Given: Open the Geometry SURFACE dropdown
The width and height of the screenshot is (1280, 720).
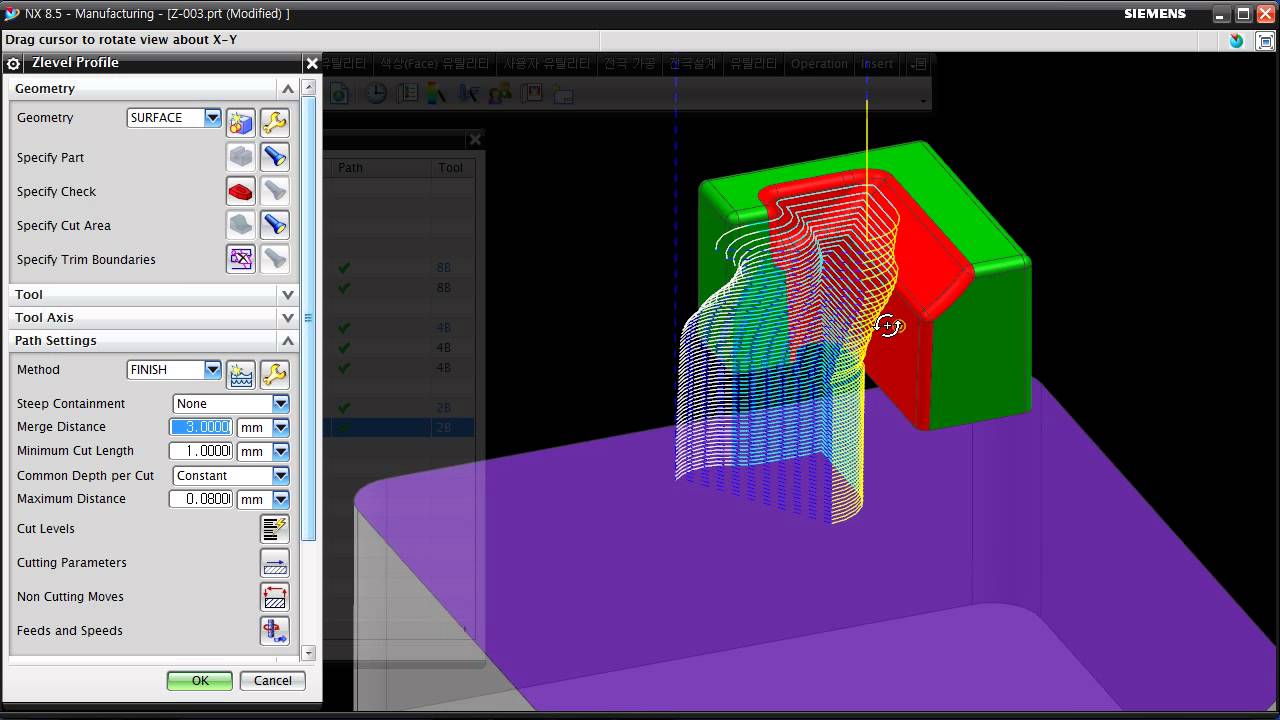Looking at the screenshot, I should pos(212,118).
